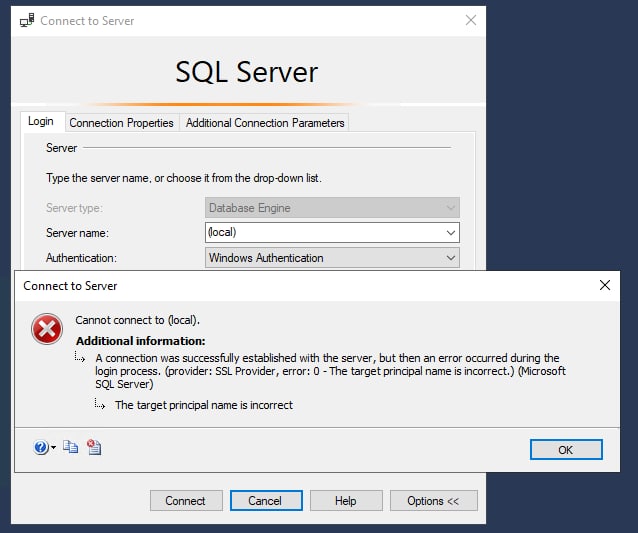Click the 'Additional information:' heading
The image size is (638, 533).
141,341
